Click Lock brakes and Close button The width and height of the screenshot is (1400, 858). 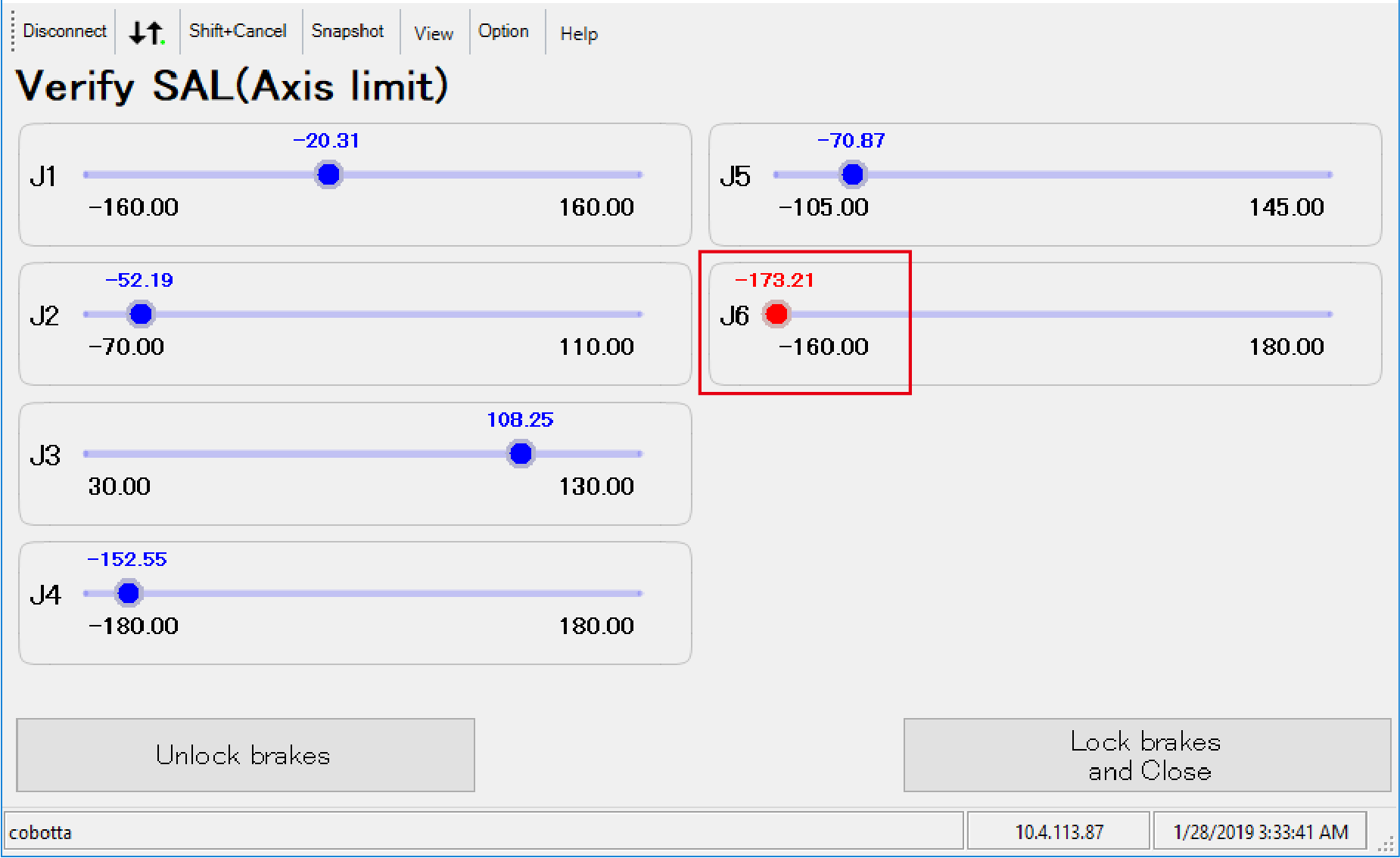coord(1146,755)
